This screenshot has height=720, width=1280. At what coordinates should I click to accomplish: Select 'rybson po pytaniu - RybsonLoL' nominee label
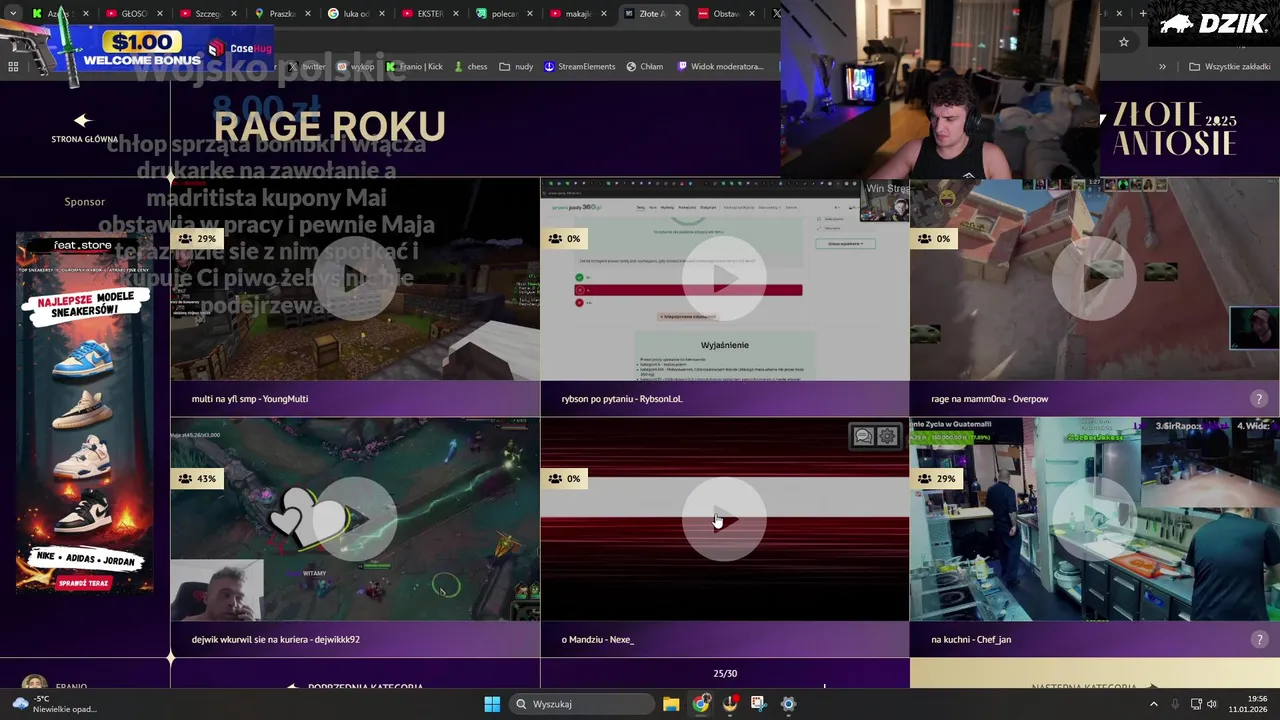tap(622, 399)
